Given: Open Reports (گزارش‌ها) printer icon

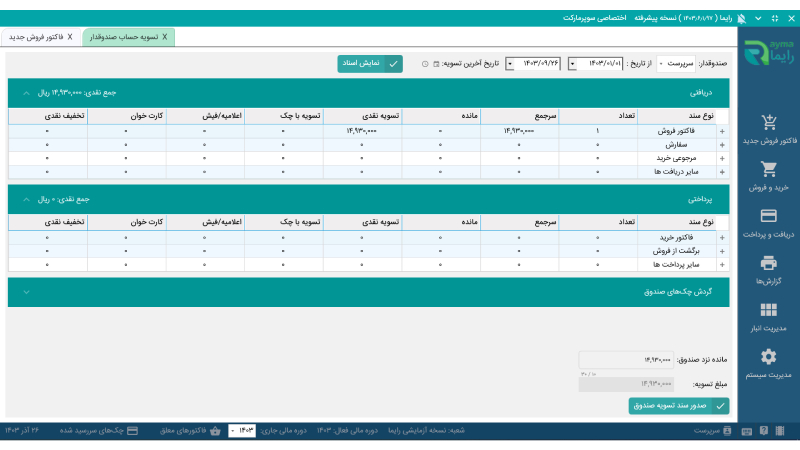Looking at the screenshot, I should pos(768,263).
